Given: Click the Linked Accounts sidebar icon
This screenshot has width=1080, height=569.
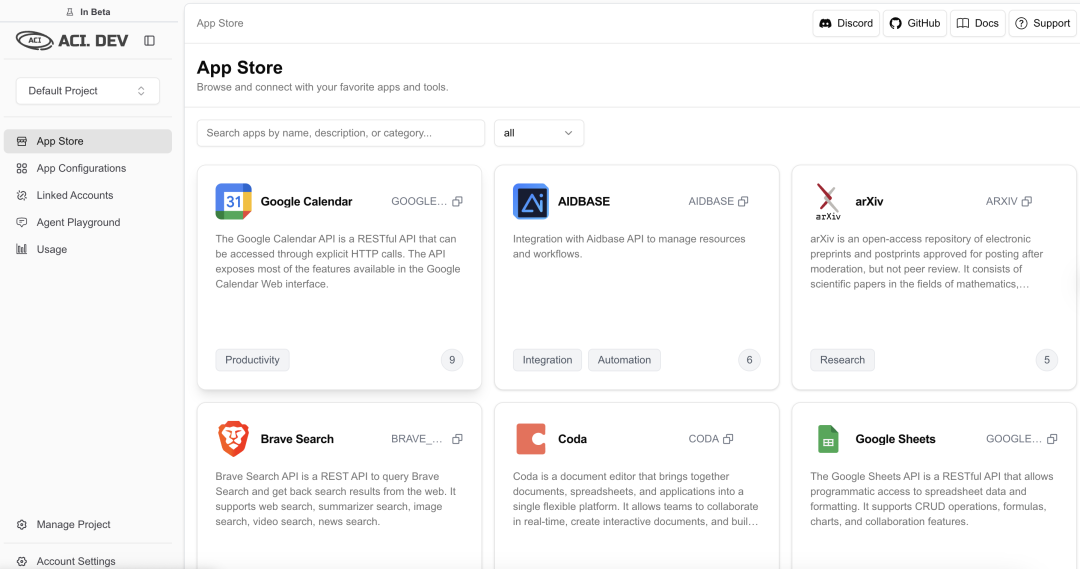Looking at the screenshot, I should coord(22,195).
